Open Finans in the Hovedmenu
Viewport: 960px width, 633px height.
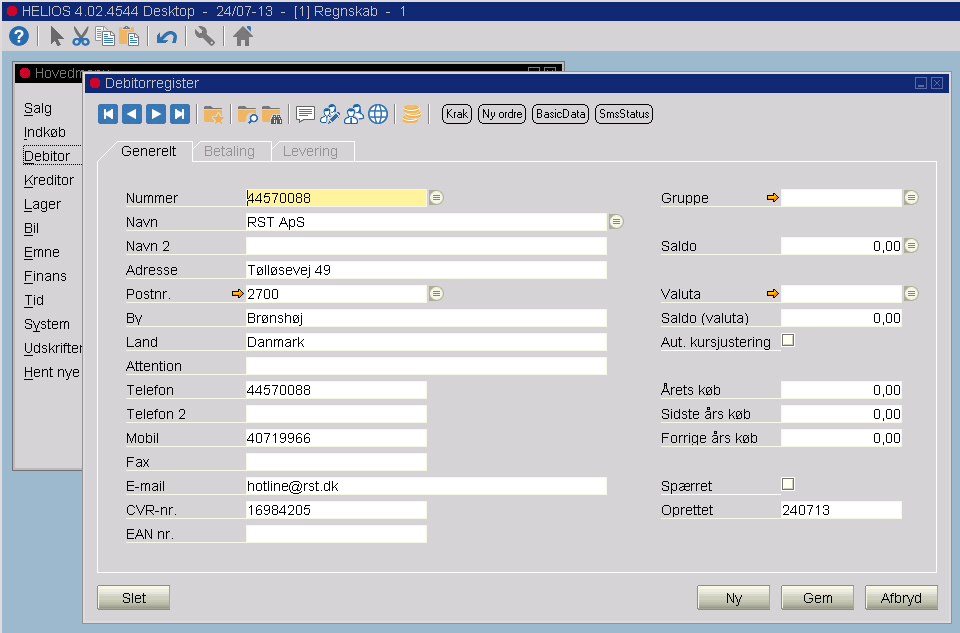coord(45,277)
